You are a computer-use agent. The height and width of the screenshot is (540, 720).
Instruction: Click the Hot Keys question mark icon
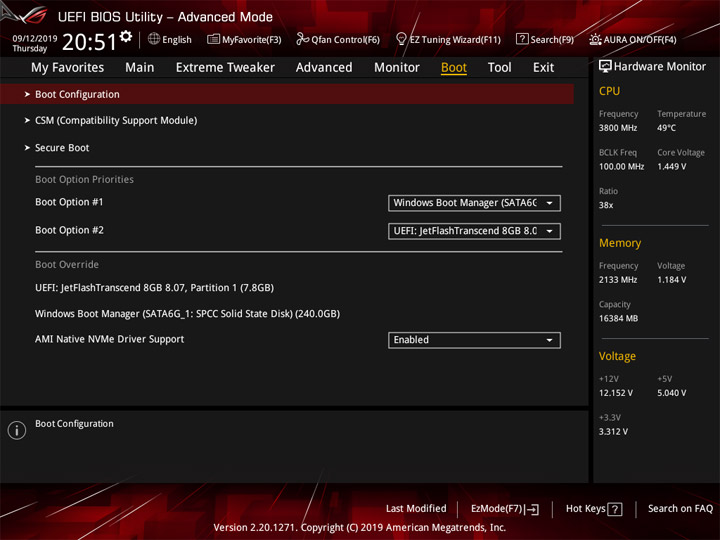(x=614, y=509)
